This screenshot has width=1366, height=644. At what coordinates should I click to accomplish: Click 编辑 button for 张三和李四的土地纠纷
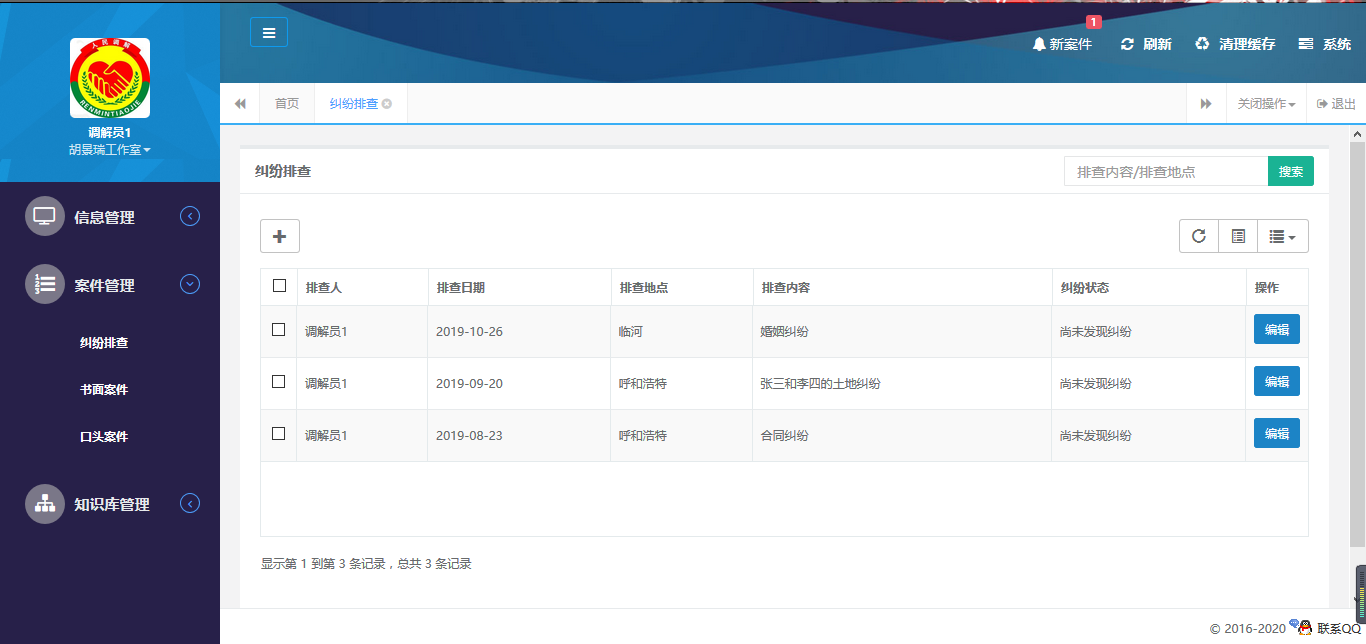point(1276,381)
